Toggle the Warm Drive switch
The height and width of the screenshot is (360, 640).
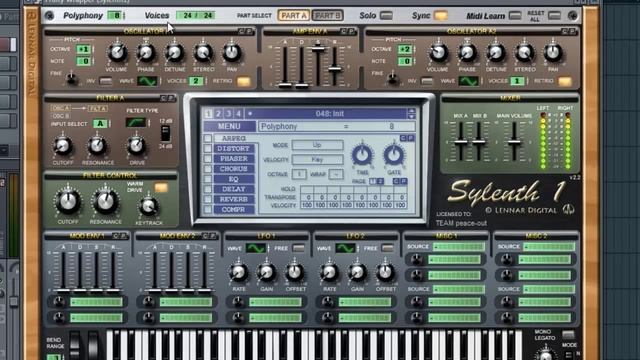[161, 187]
